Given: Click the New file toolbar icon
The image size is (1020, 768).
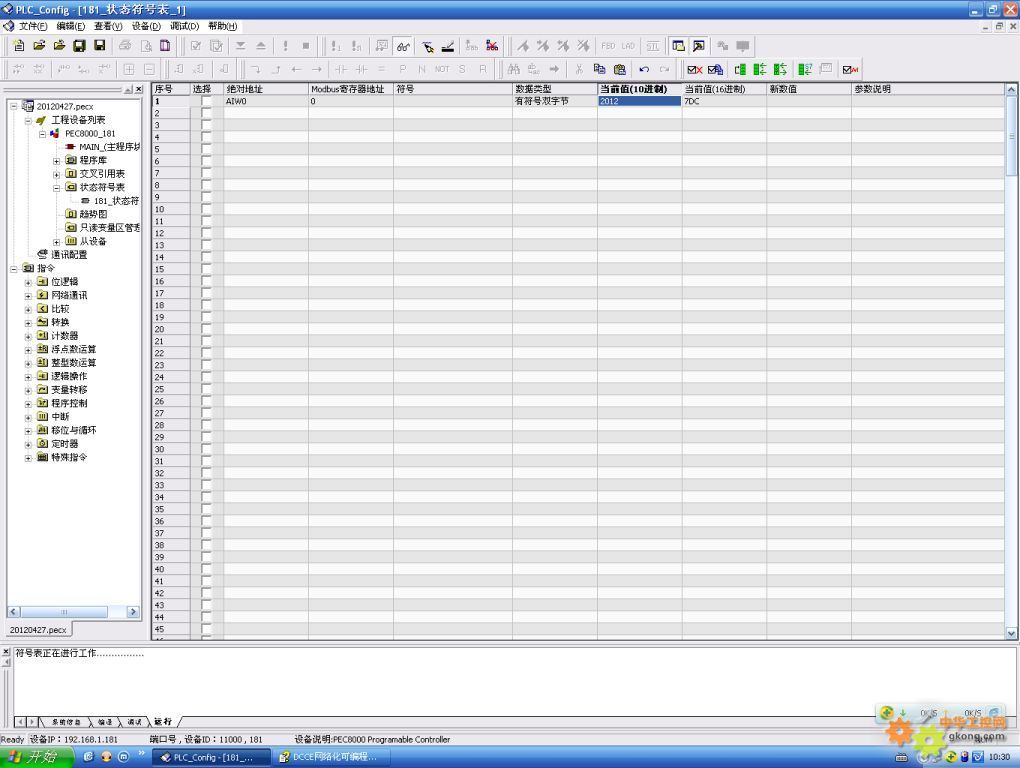Looking at the screenshot, I should click(x=20, y=46).
